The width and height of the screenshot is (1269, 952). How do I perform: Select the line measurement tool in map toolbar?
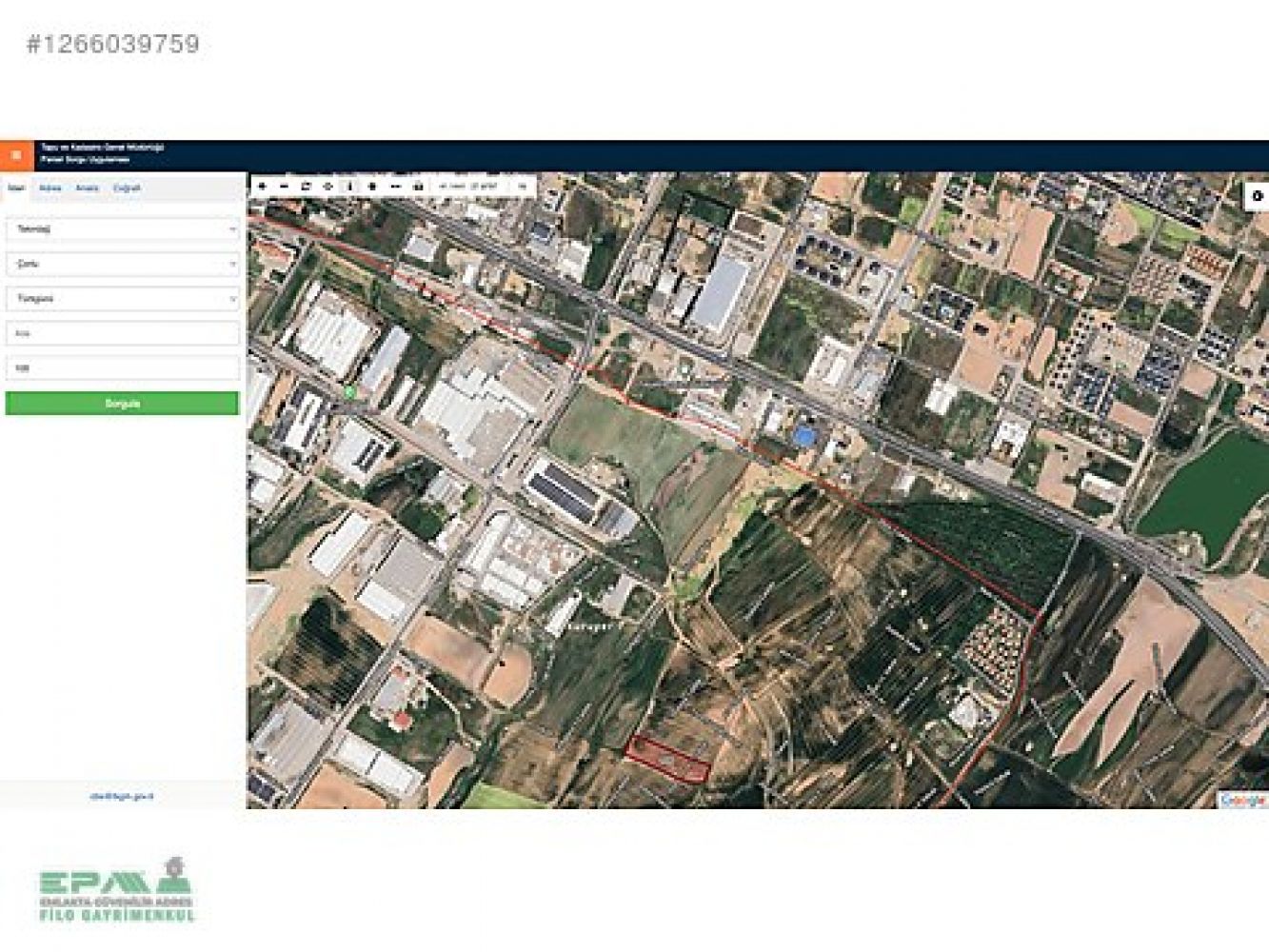tap(395, 187)
